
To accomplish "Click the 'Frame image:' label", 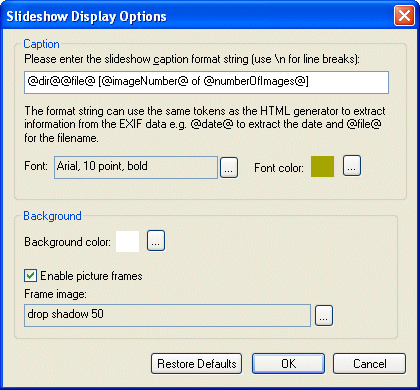I will pyautogui.click(x=55, y=294).
